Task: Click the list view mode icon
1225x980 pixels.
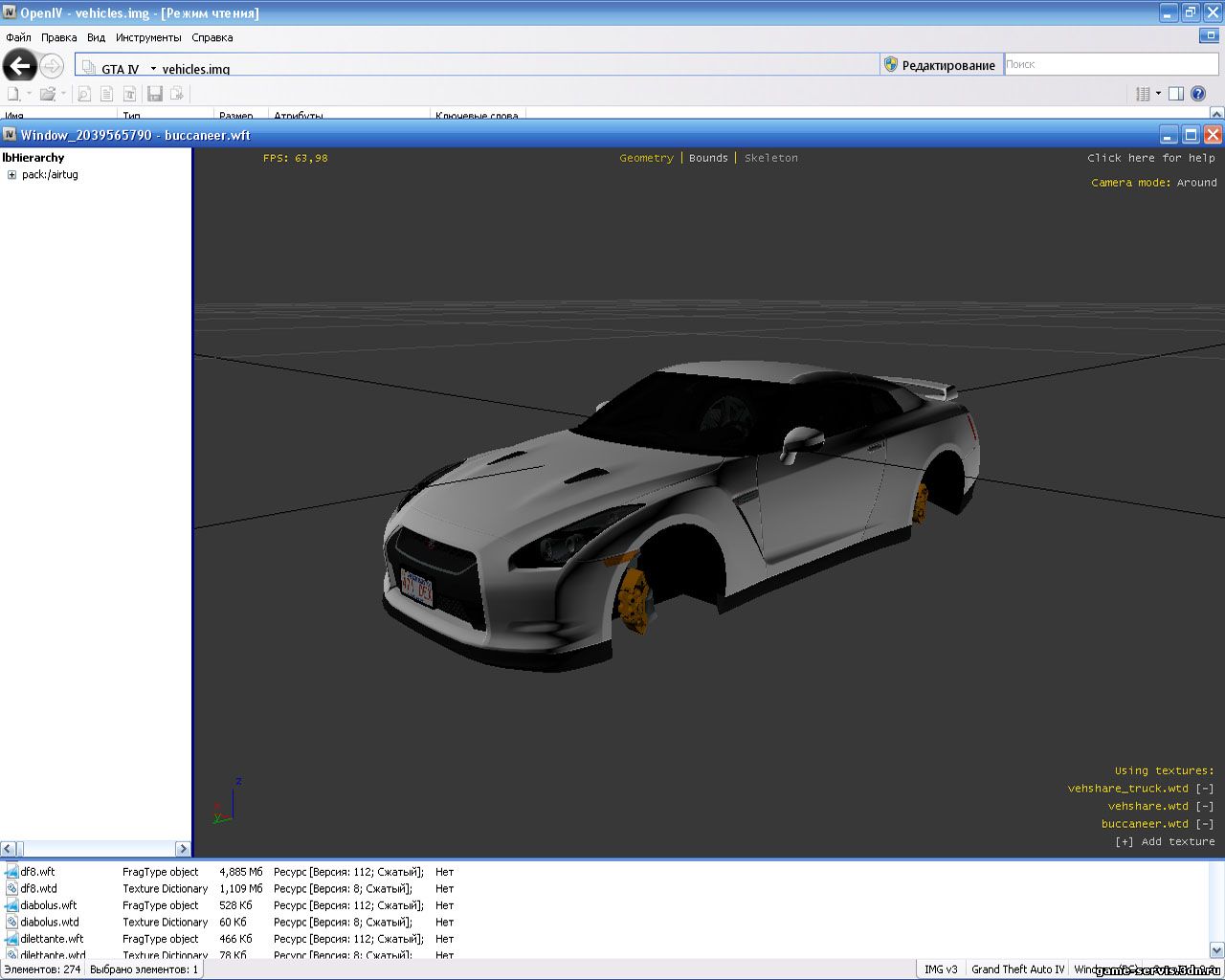Action: coord(1143,94)
